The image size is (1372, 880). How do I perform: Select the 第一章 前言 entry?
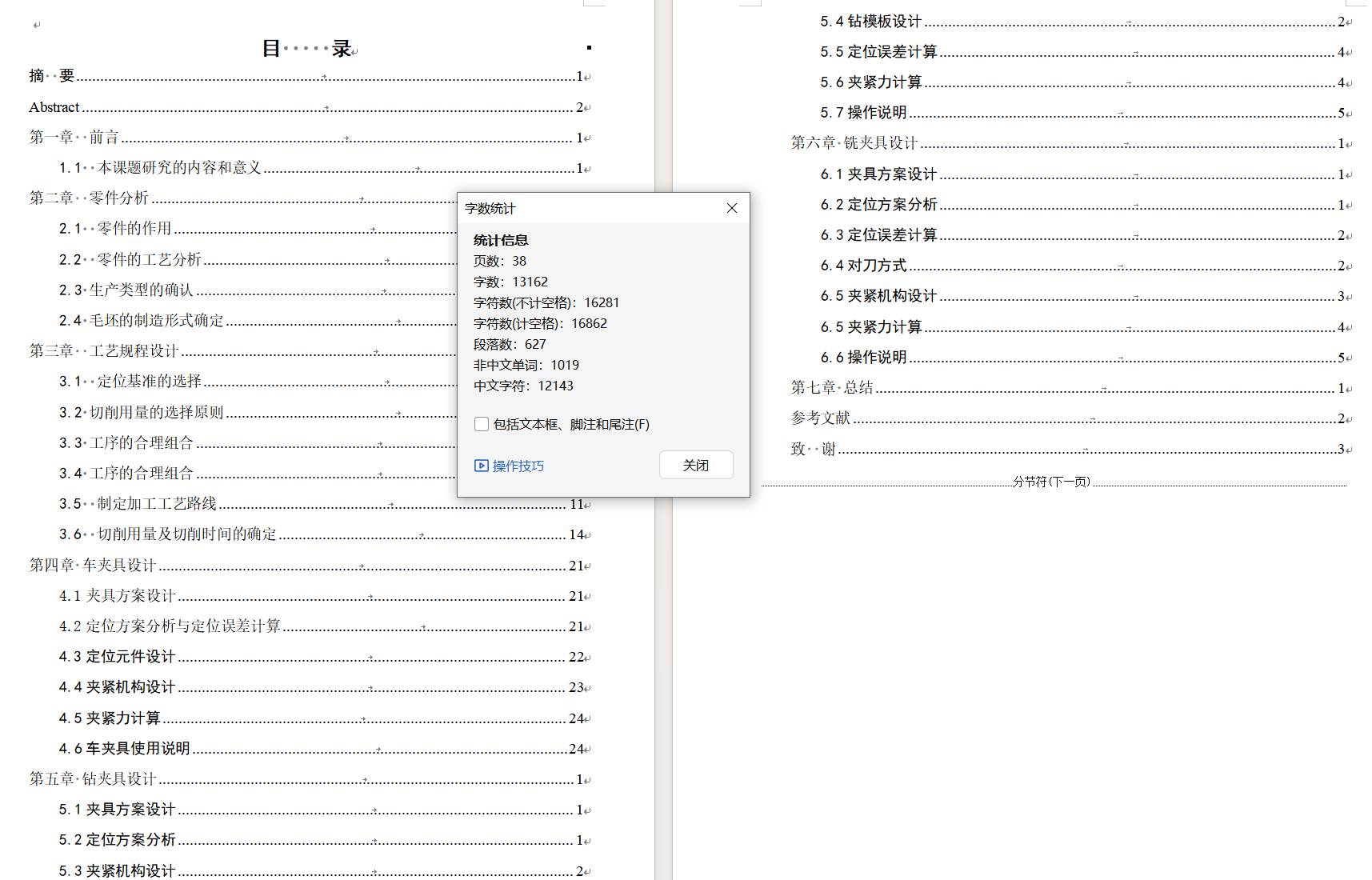(x=310, y=138)
